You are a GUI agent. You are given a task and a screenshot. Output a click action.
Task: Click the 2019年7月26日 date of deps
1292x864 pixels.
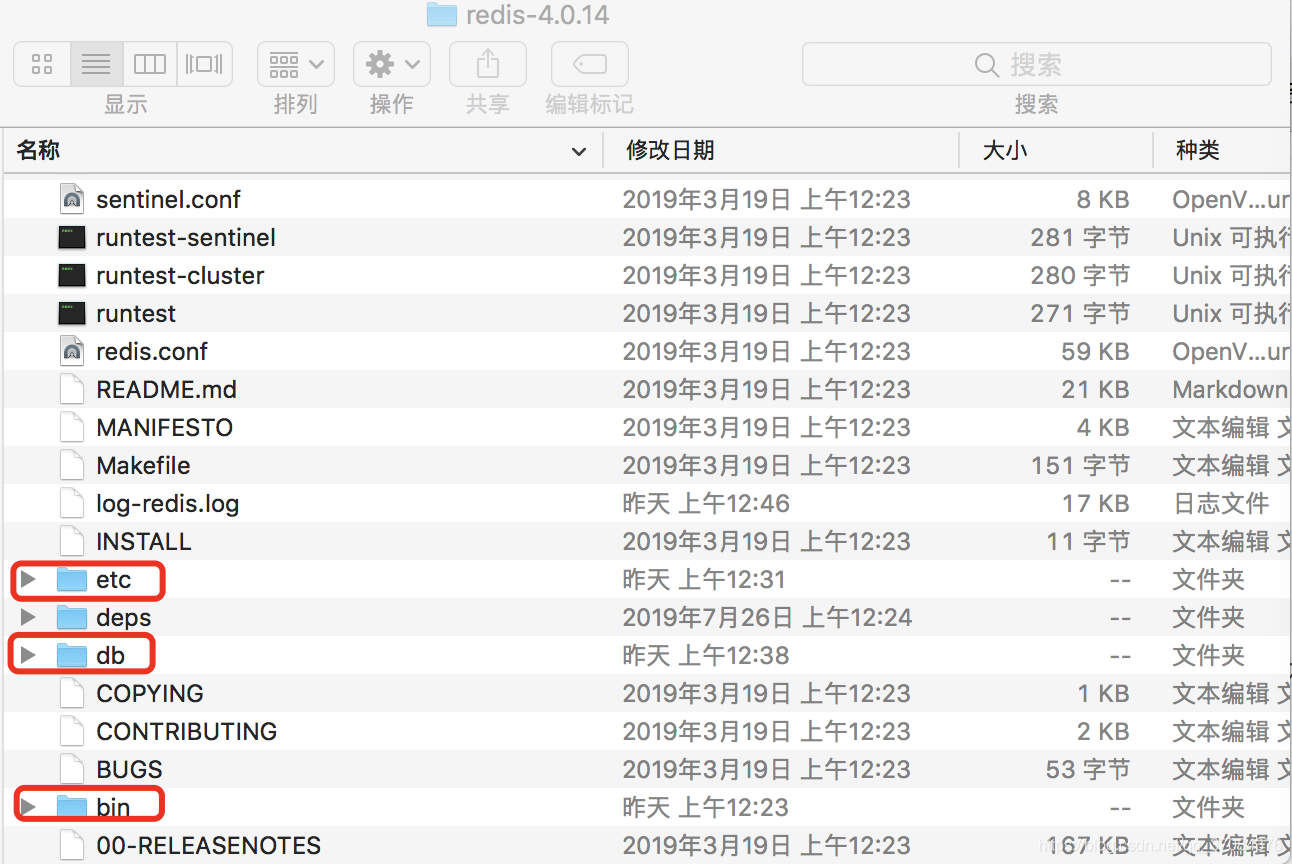coord(767,617)
